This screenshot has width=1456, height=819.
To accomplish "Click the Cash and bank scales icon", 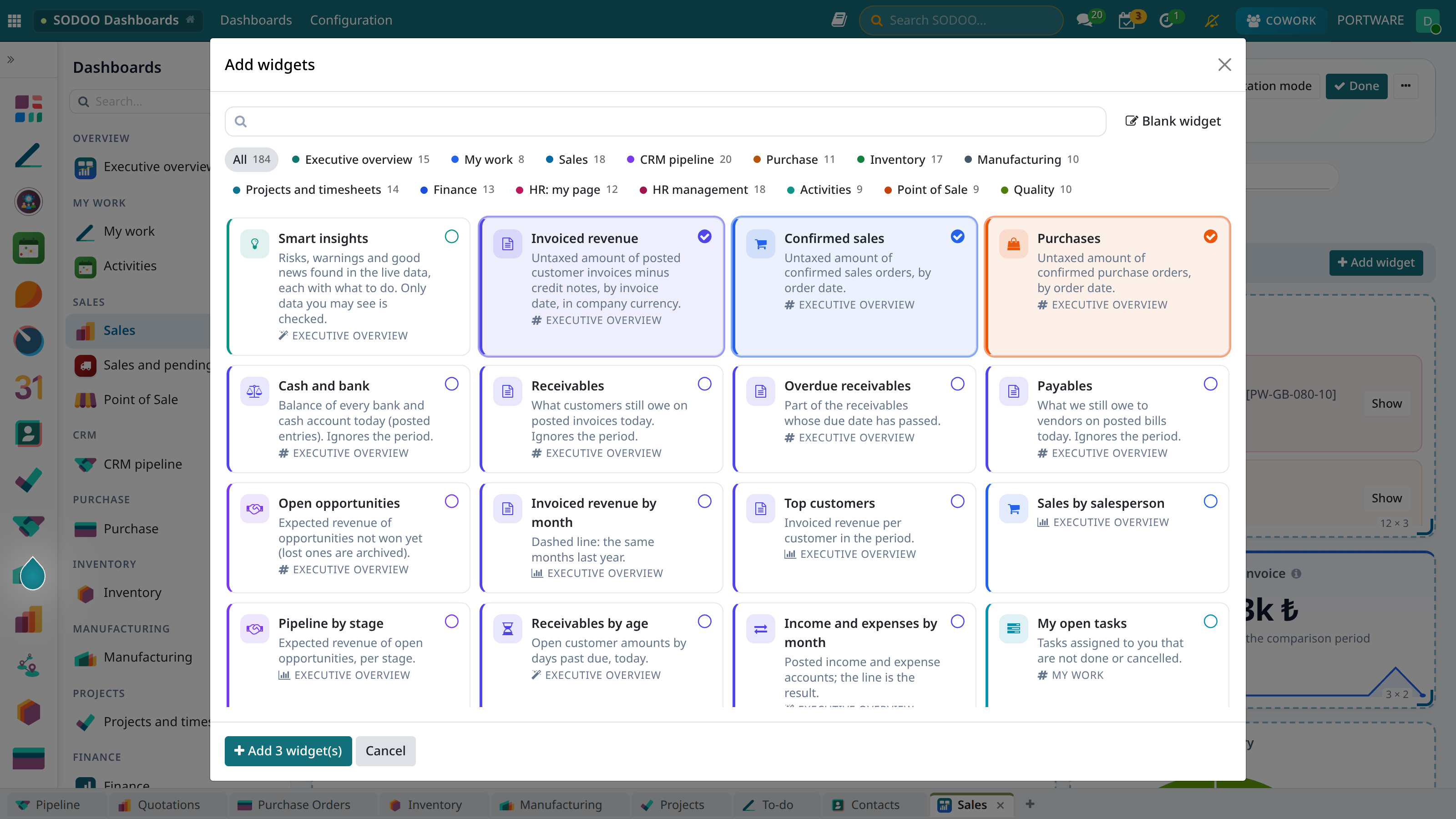I will [x=254, y=391].
